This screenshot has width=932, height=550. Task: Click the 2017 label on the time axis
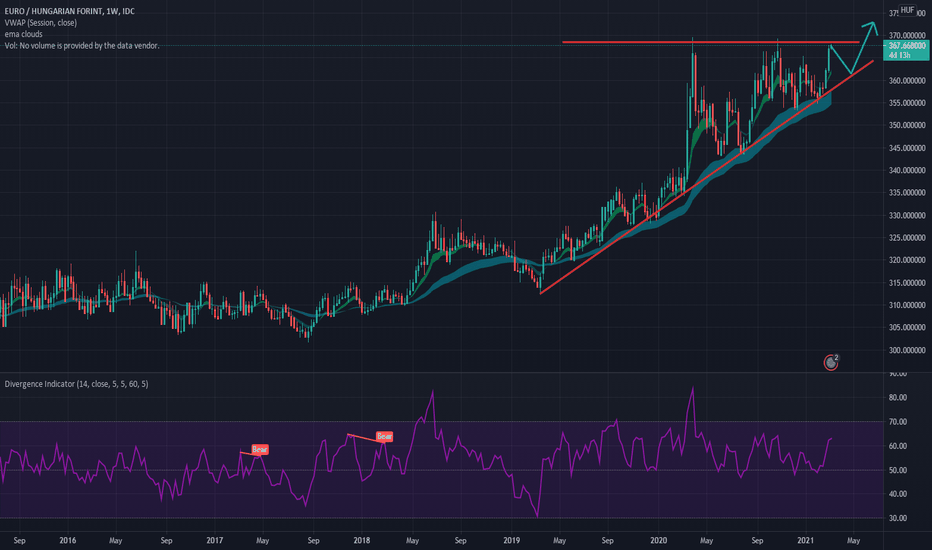point(215,540)
